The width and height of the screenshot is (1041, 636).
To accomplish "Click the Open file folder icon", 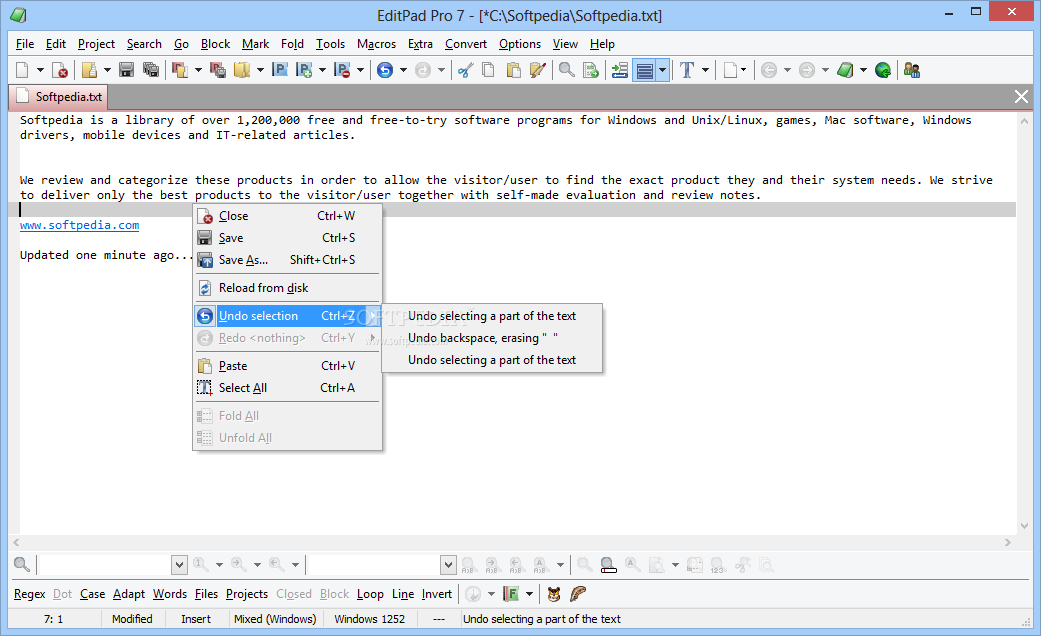I will [x=89, y=70].
